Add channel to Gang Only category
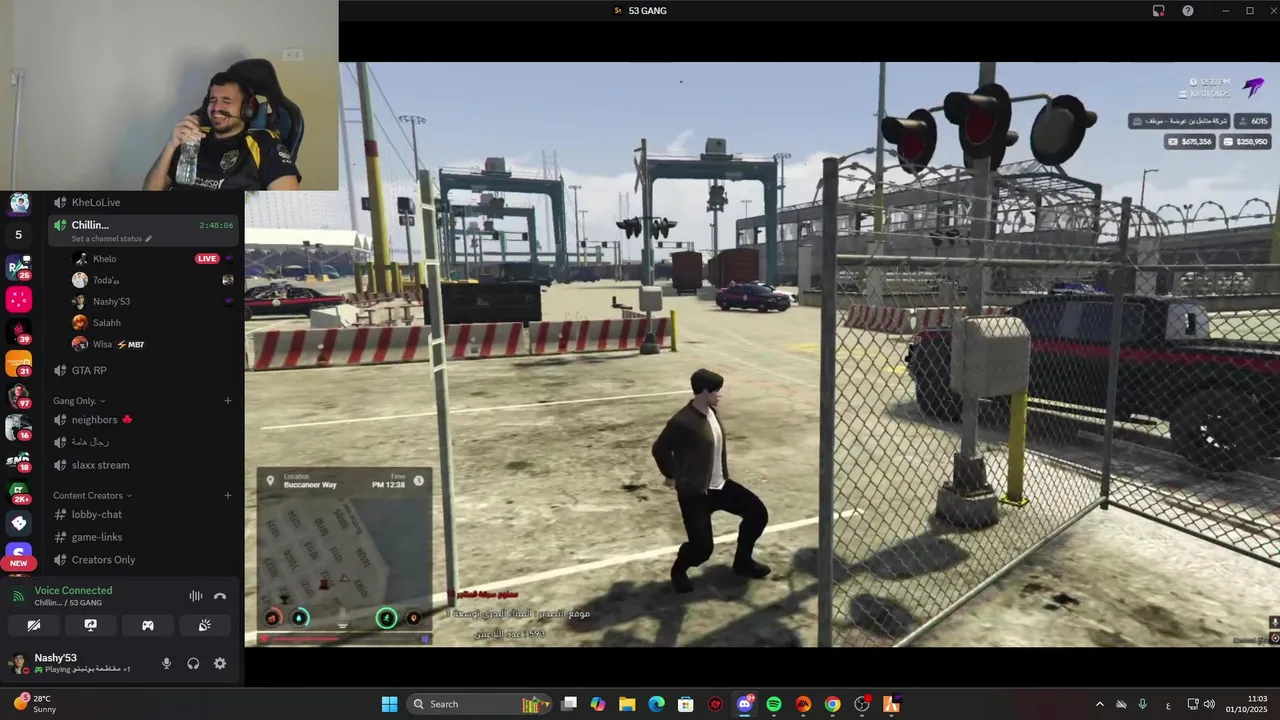 [x=228, y=401]
